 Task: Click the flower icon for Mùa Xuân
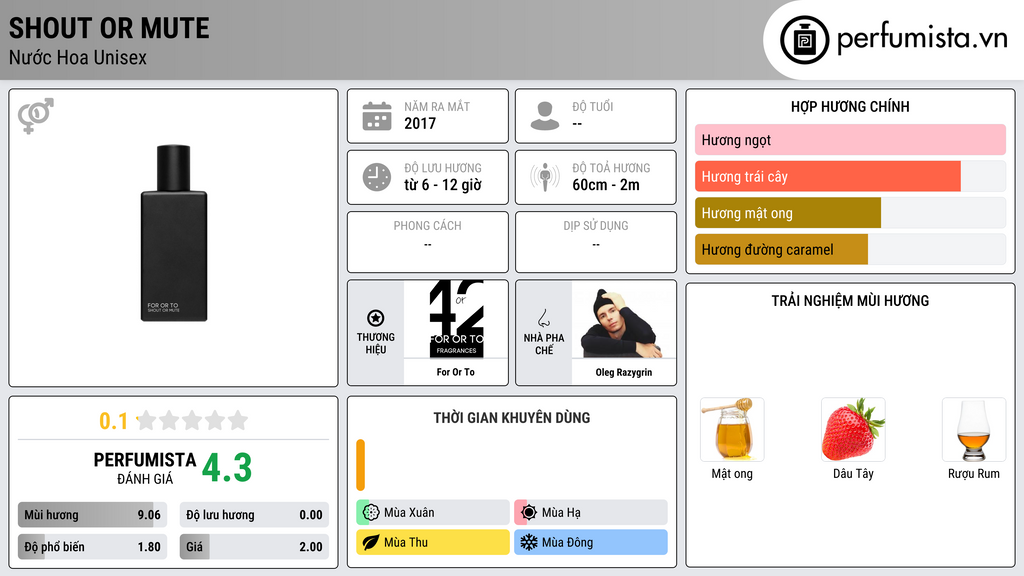(371, 513)
